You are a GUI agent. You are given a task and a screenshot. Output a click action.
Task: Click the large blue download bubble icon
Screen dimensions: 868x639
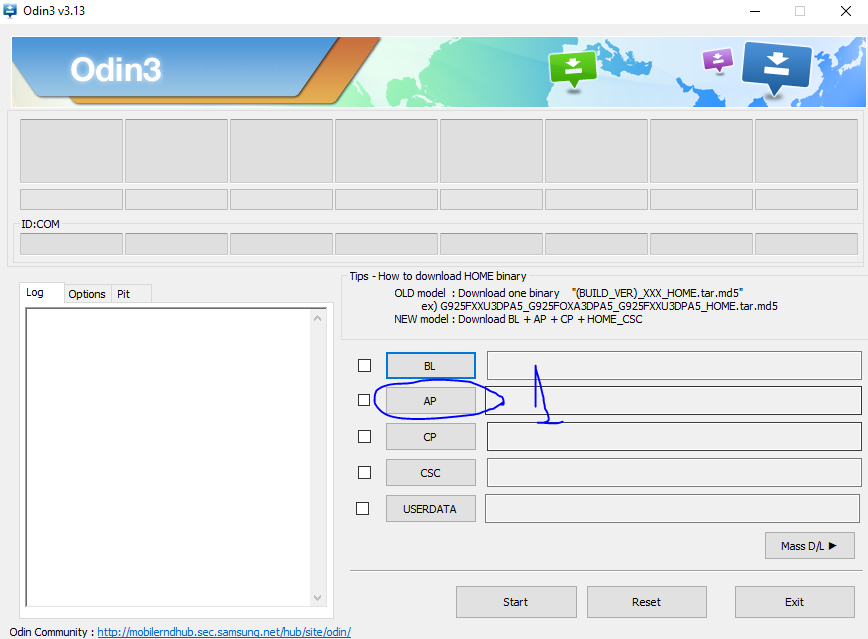776,68
